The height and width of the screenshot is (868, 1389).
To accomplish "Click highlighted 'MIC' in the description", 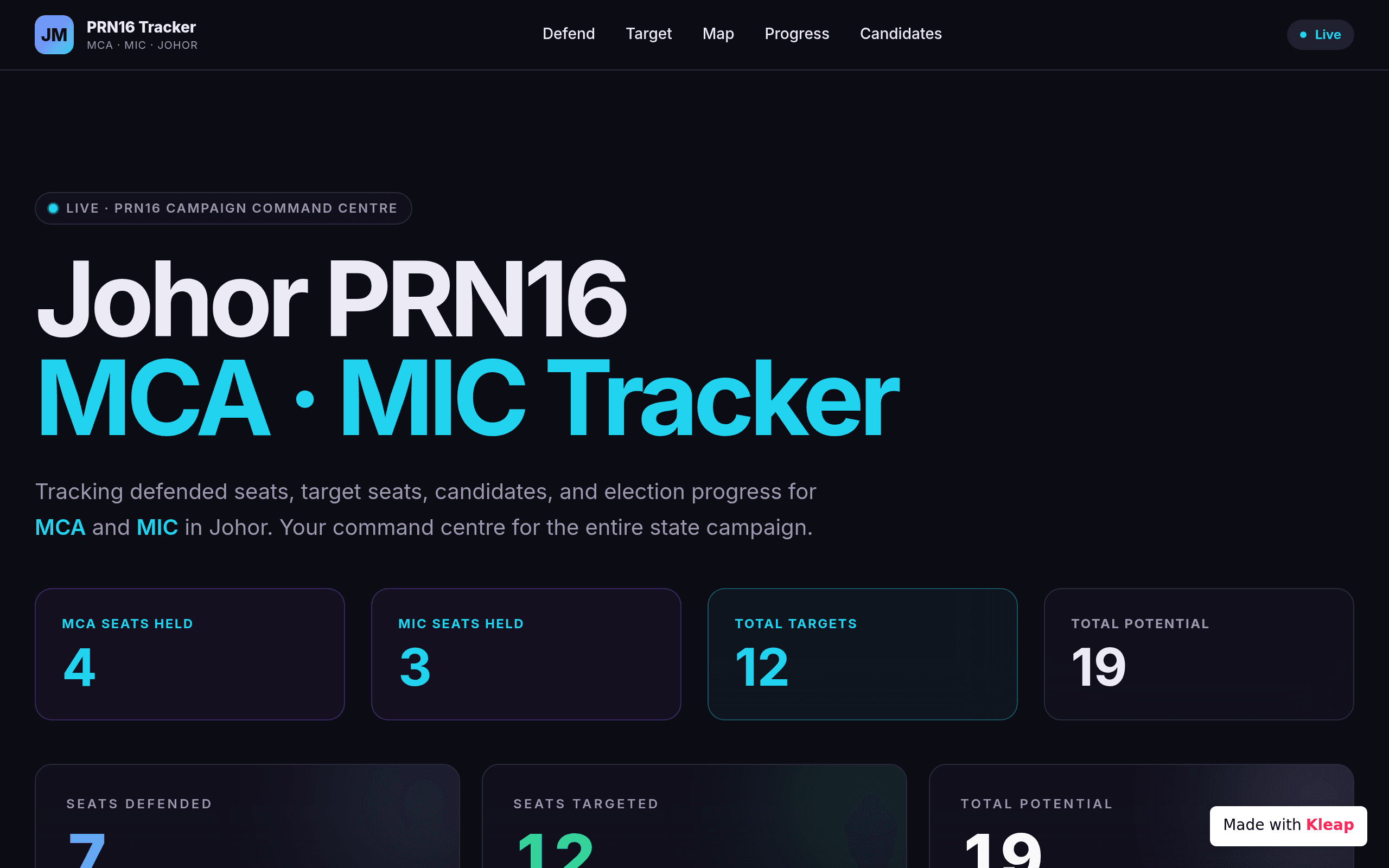I will 157,527.
